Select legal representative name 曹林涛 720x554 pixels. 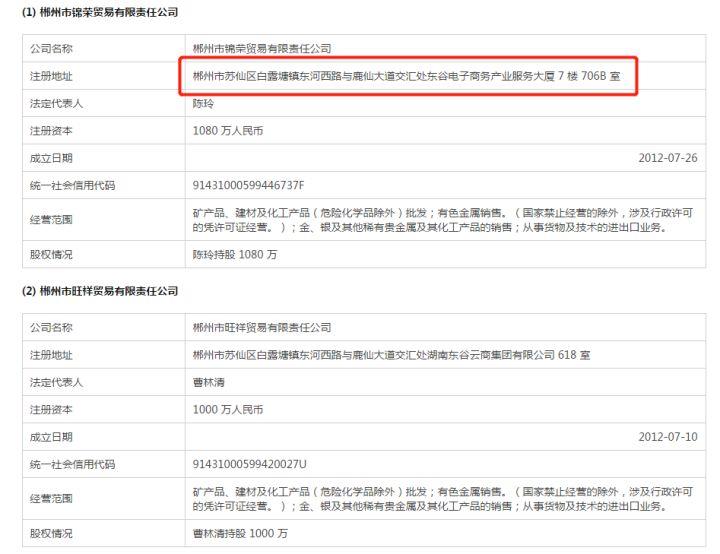pos(209,382)
